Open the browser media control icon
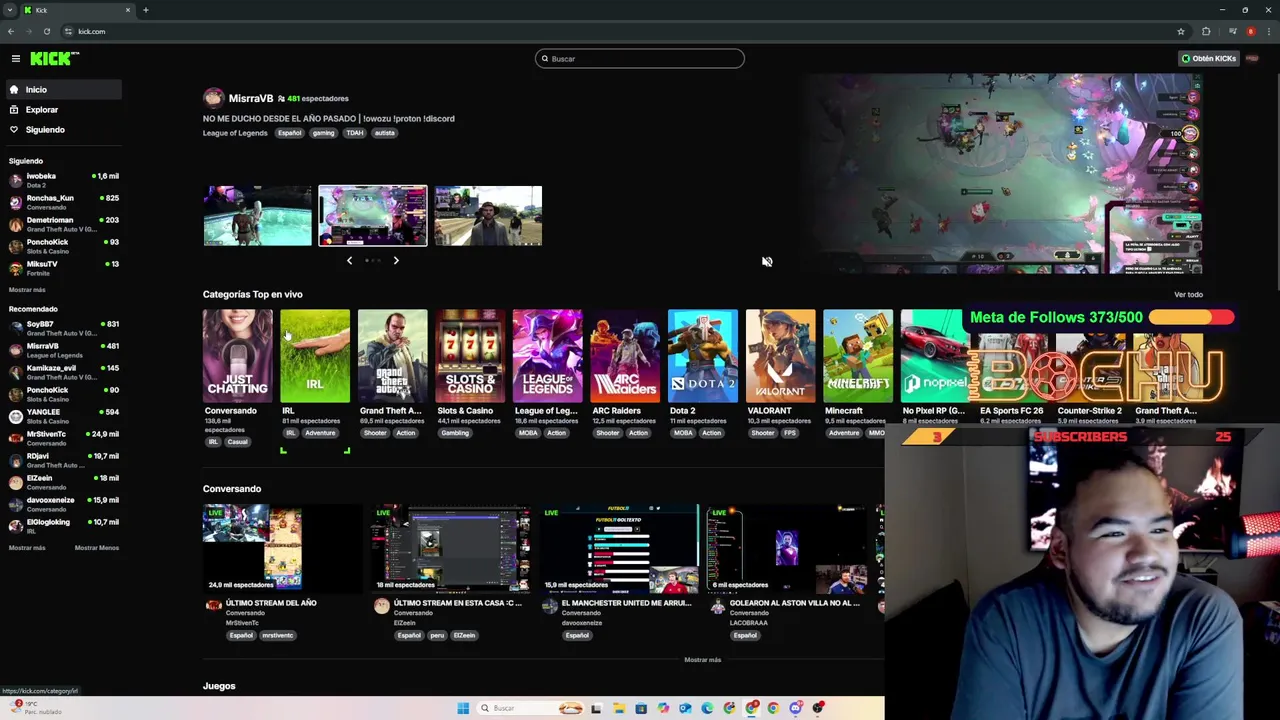 (x=1233, y=31)
